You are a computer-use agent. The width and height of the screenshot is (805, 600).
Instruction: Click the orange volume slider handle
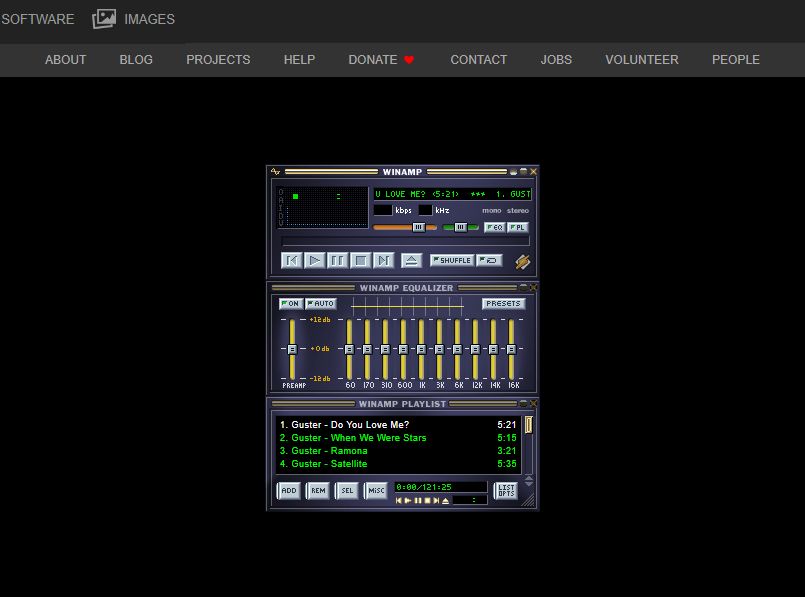click(418, 227)
